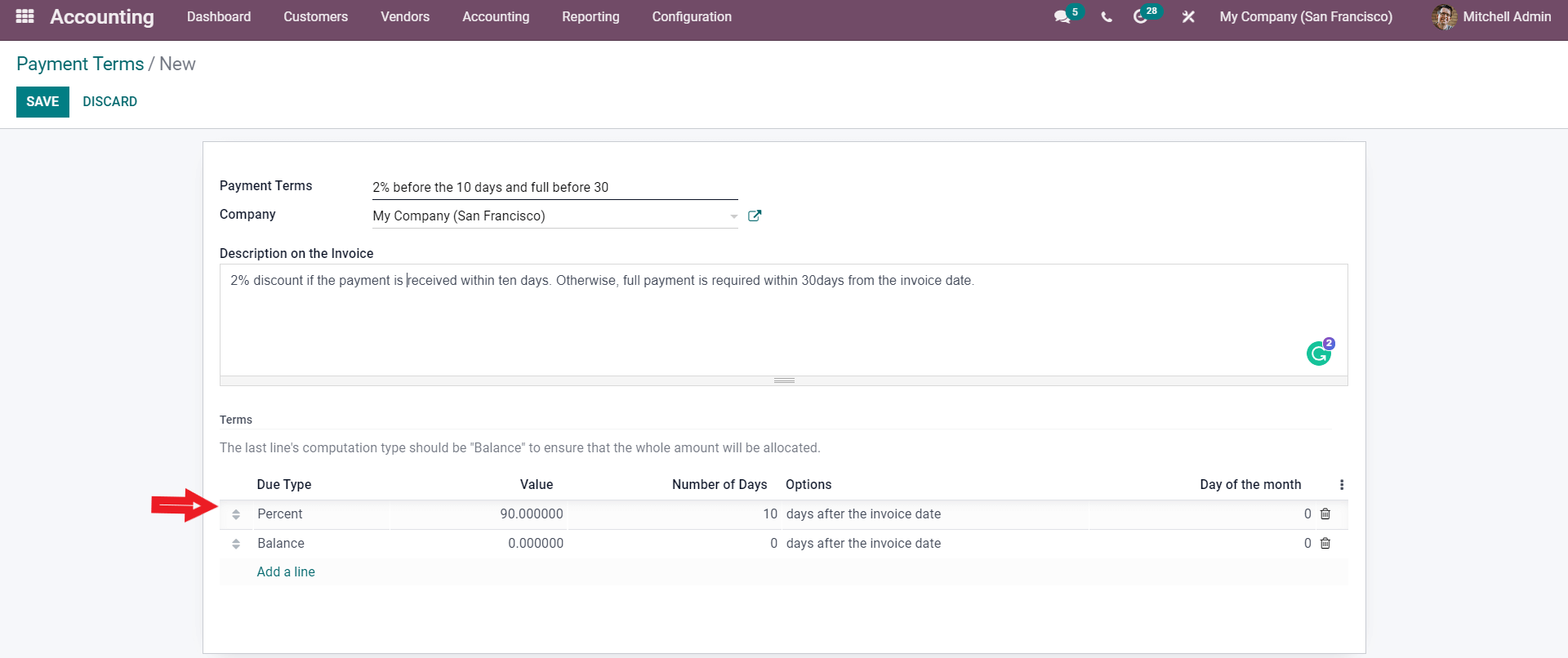Delete the Percent term line
This screenshot has width=1568, height=658.
[x=1325, y=514]
